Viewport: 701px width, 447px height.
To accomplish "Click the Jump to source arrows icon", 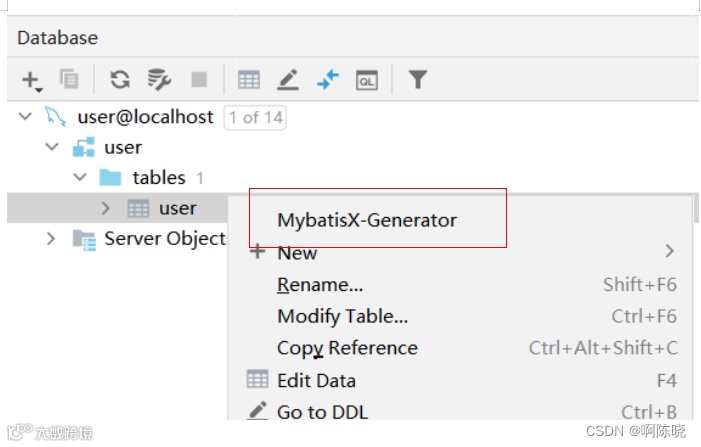I will (x=328, y=80).
